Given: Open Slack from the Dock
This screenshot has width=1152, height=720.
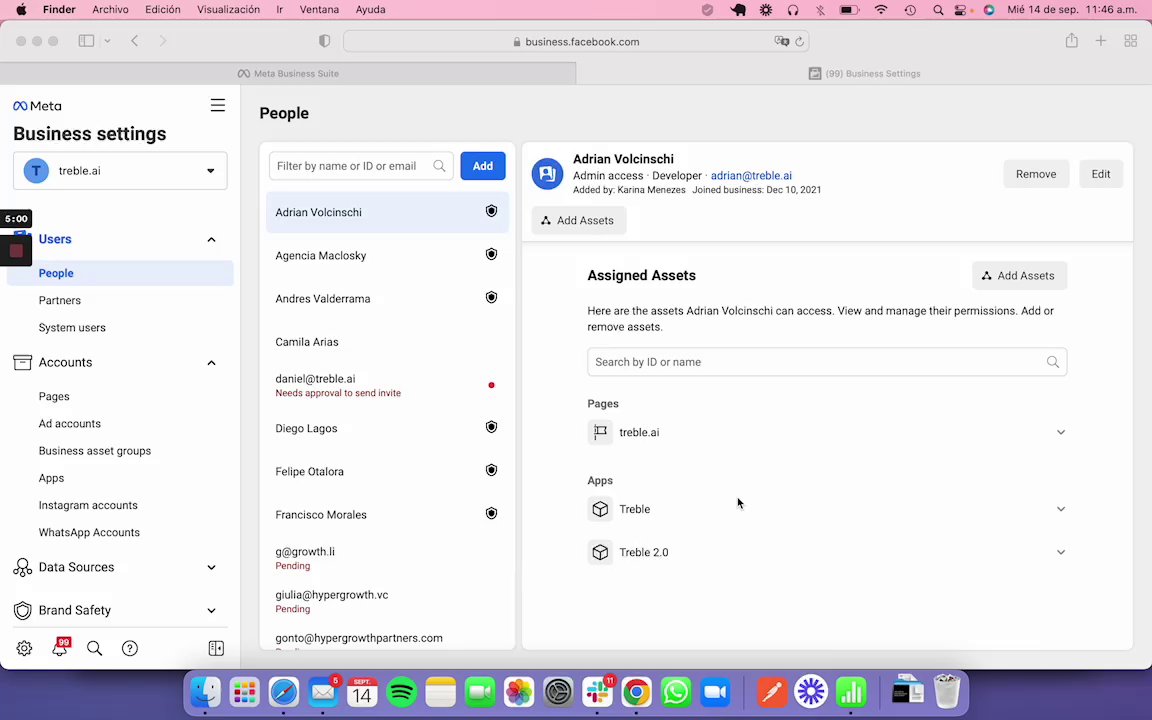Looking at the screenshot, I should pos(597,692).
